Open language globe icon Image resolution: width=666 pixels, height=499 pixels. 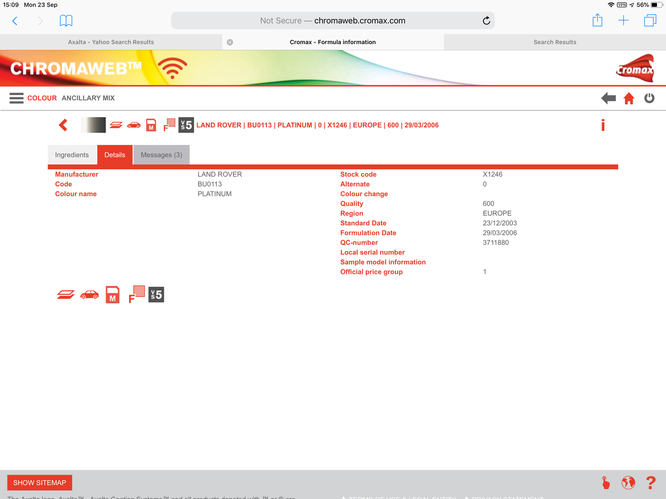coord(628,482)
